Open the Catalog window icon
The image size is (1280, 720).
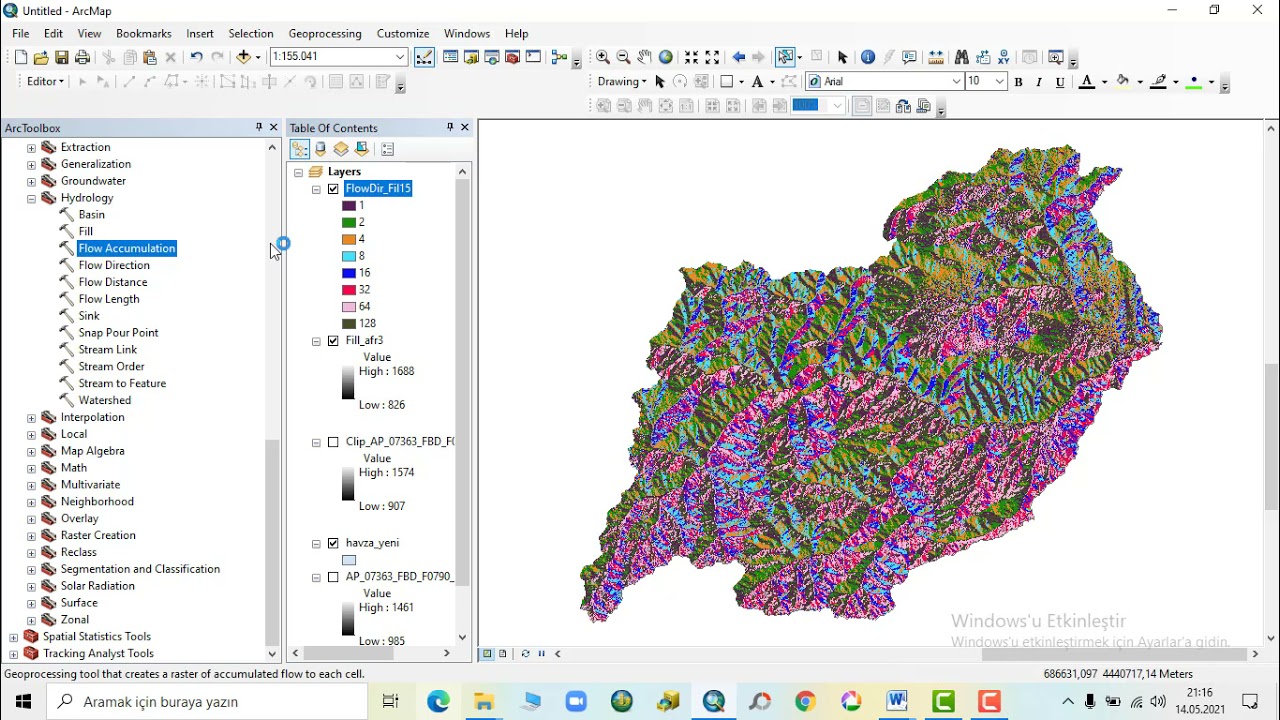pos(471,58)
